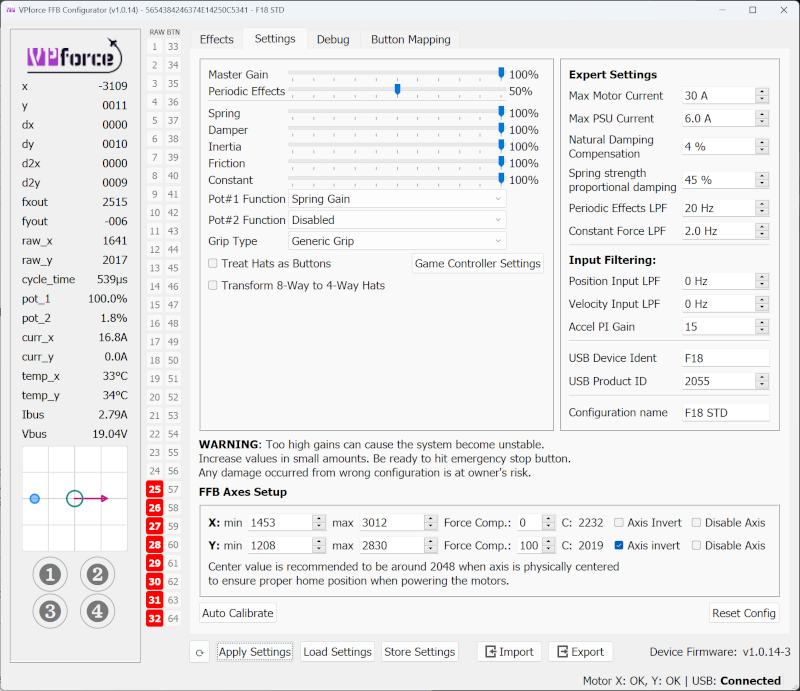
Task: Click Apply Settings button
Action: (x=254, y=652)
